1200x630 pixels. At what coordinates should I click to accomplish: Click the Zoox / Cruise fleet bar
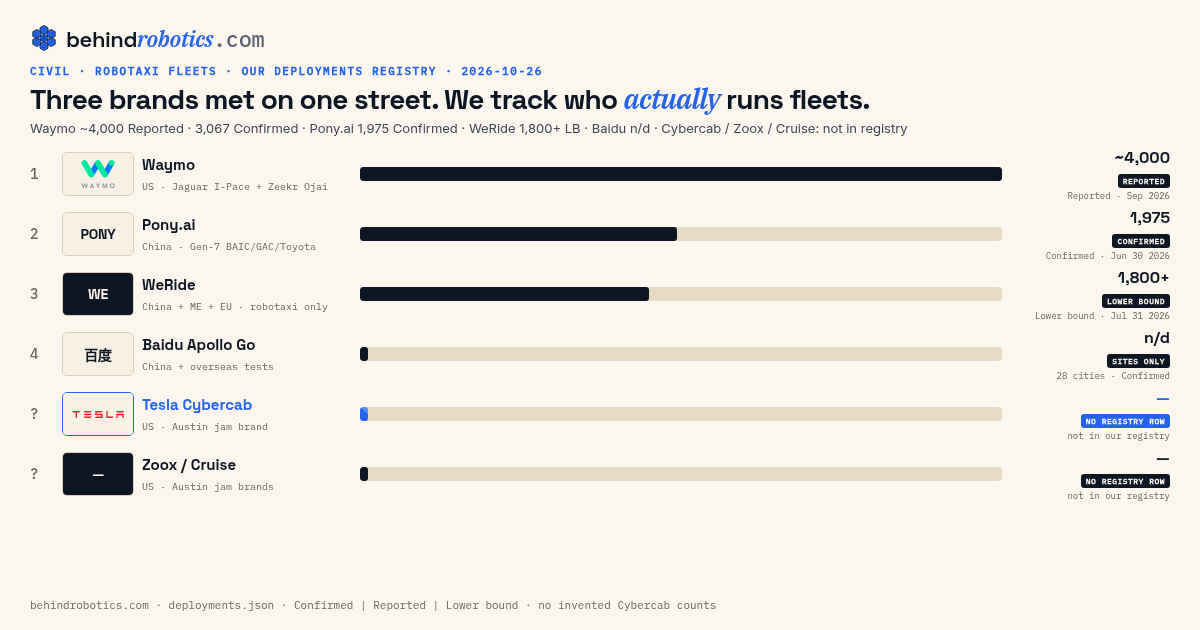[x=681, y=474]
